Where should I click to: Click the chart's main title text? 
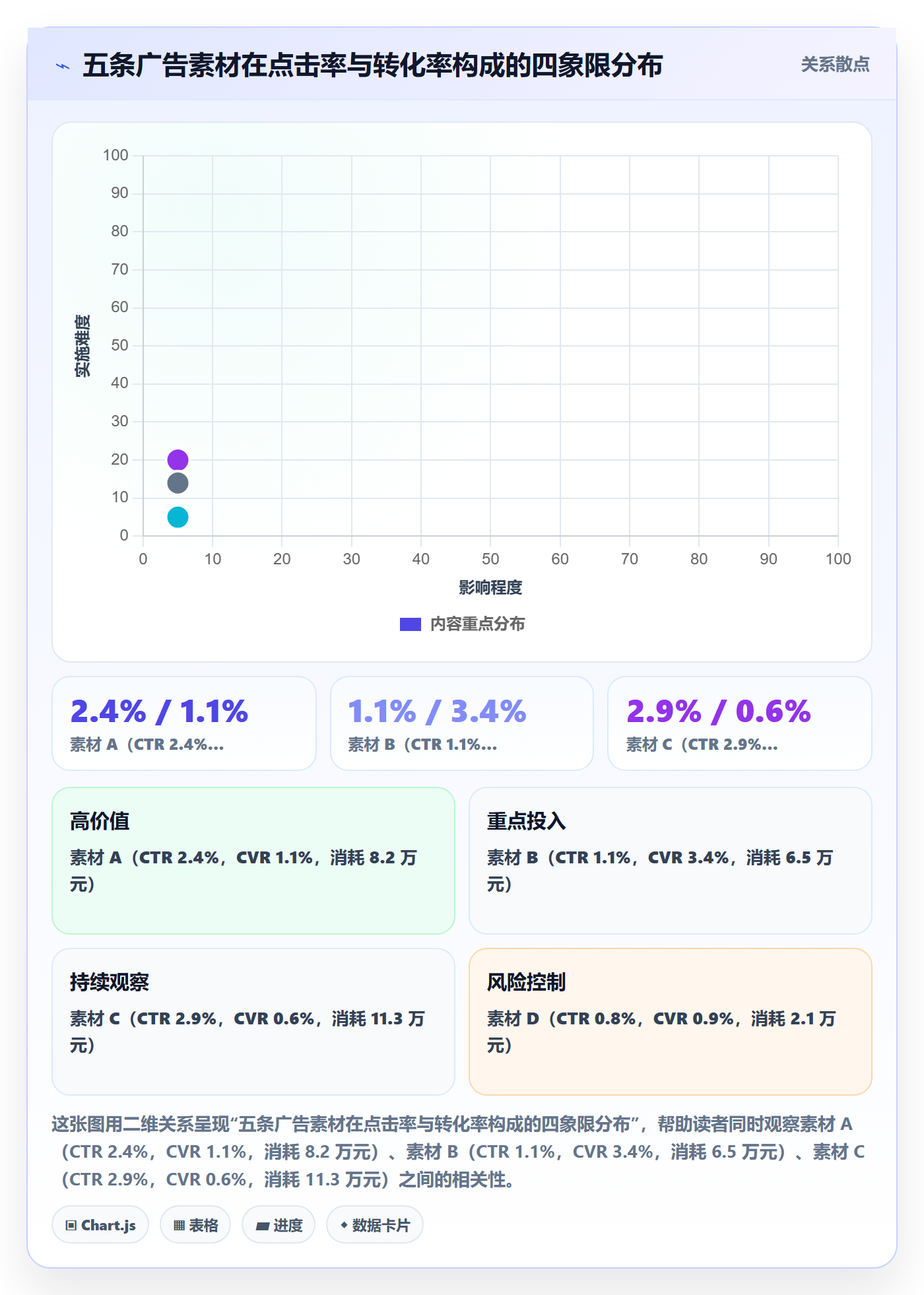[x=373, y=65]
